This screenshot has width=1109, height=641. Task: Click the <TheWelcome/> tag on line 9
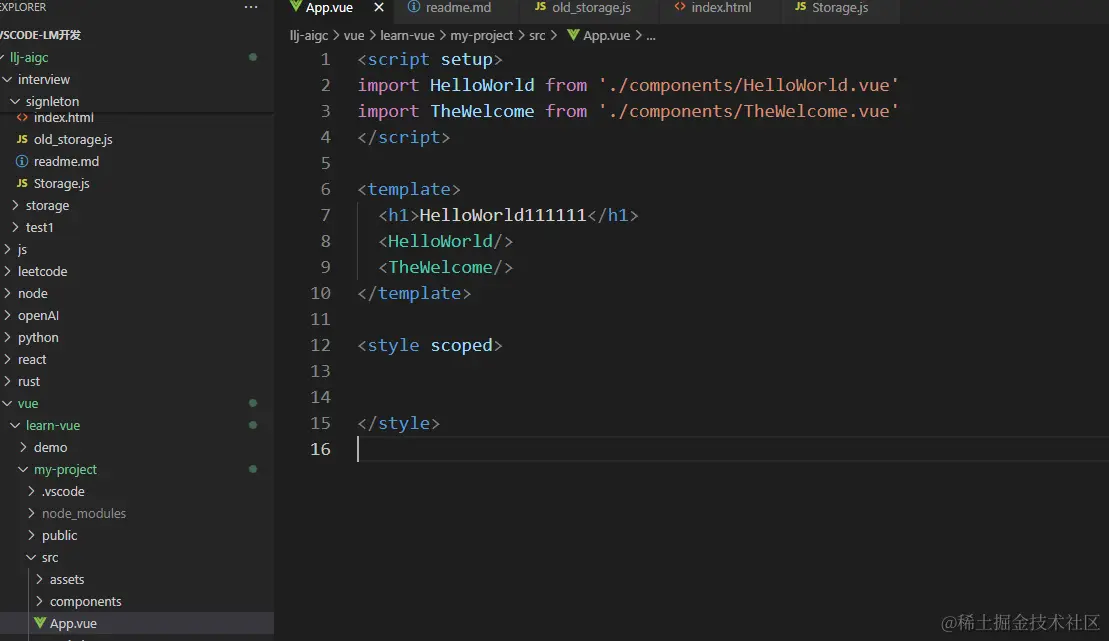click(x=446, y=267)
